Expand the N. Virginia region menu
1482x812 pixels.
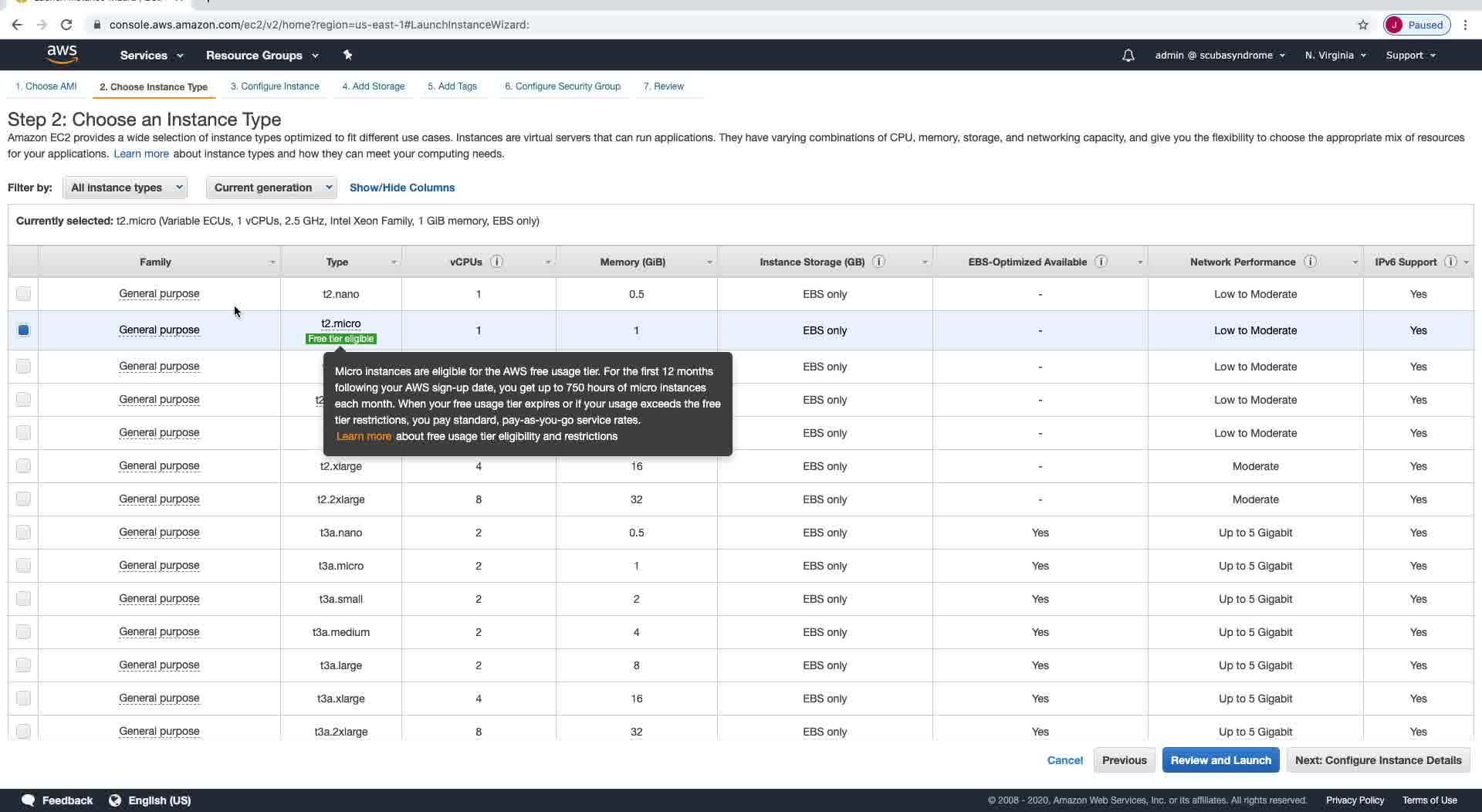1335,56
